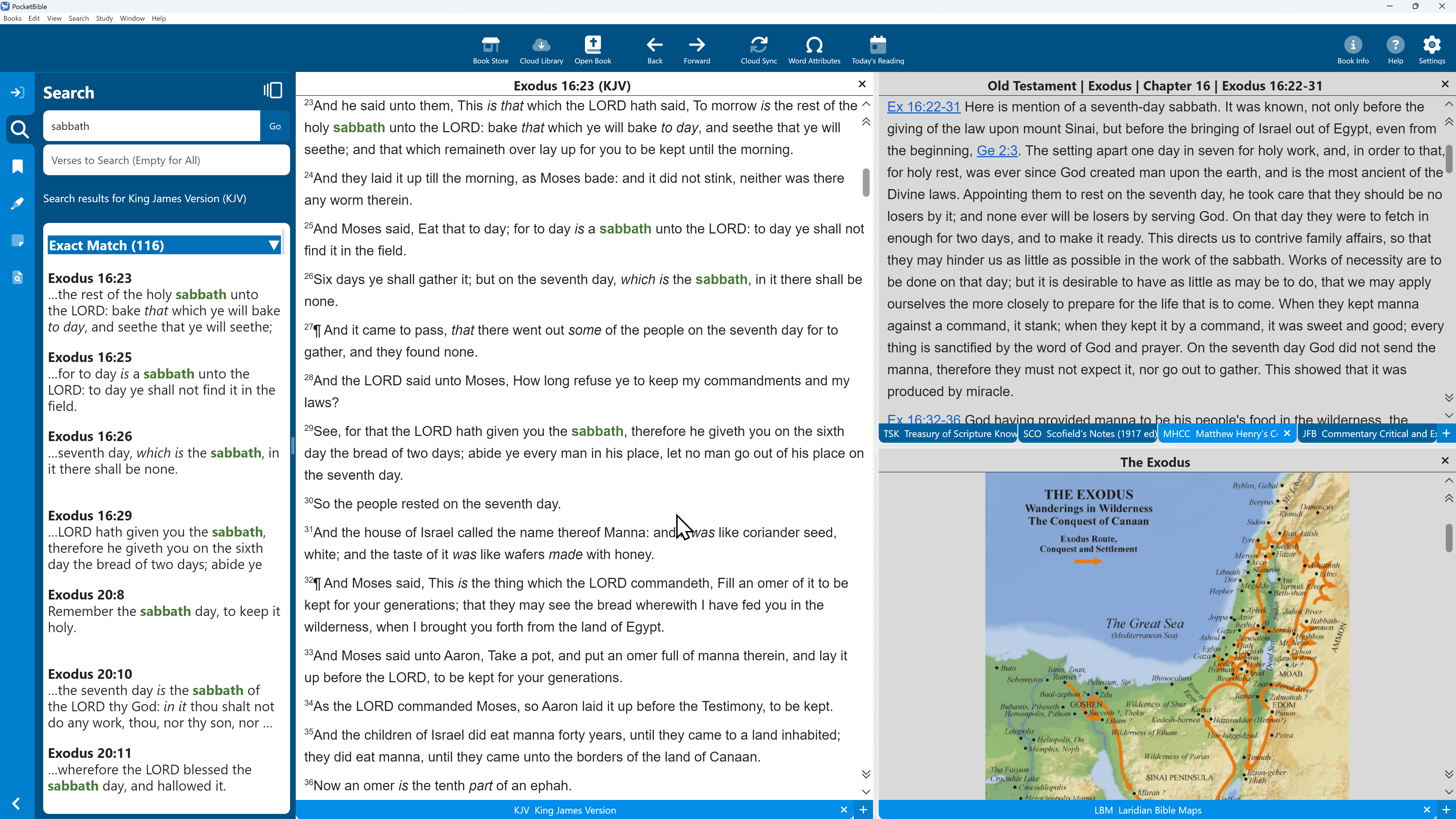
Task: Click the Verses to Search field
Action: pyautogui.click(x=166, y=160)
